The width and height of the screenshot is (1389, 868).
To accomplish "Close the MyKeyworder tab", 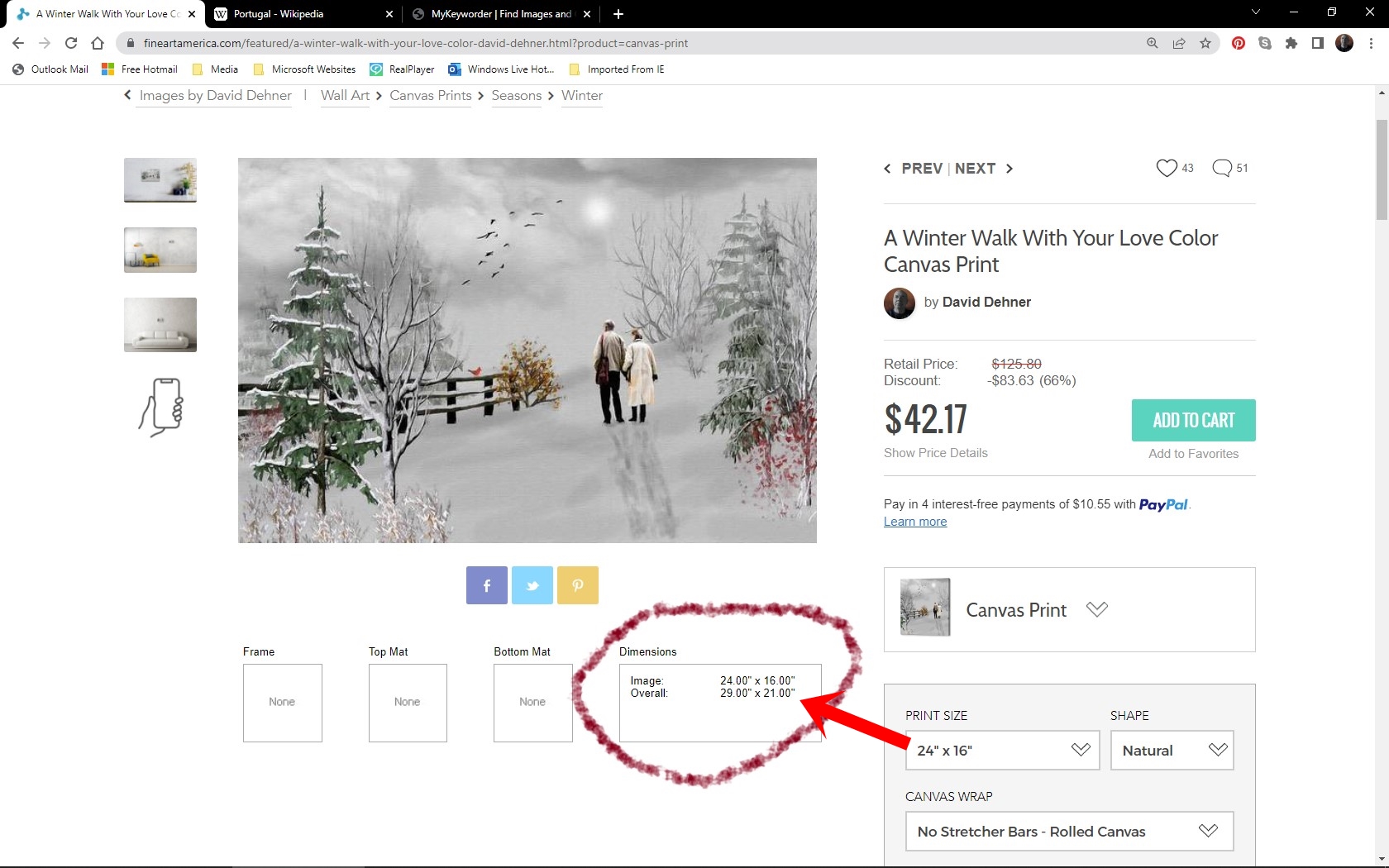I will coord(587,14).
